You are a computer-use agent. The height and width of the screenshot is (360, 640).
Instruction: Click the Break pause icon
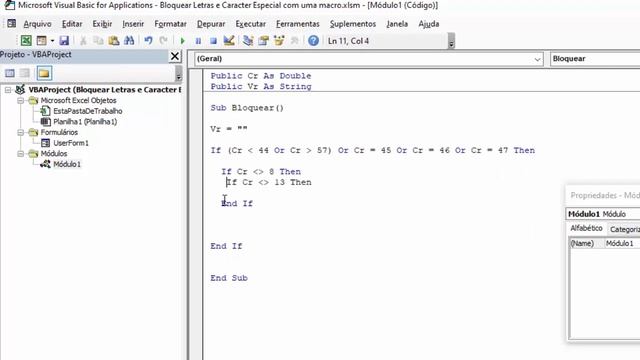tap(198, 41)
